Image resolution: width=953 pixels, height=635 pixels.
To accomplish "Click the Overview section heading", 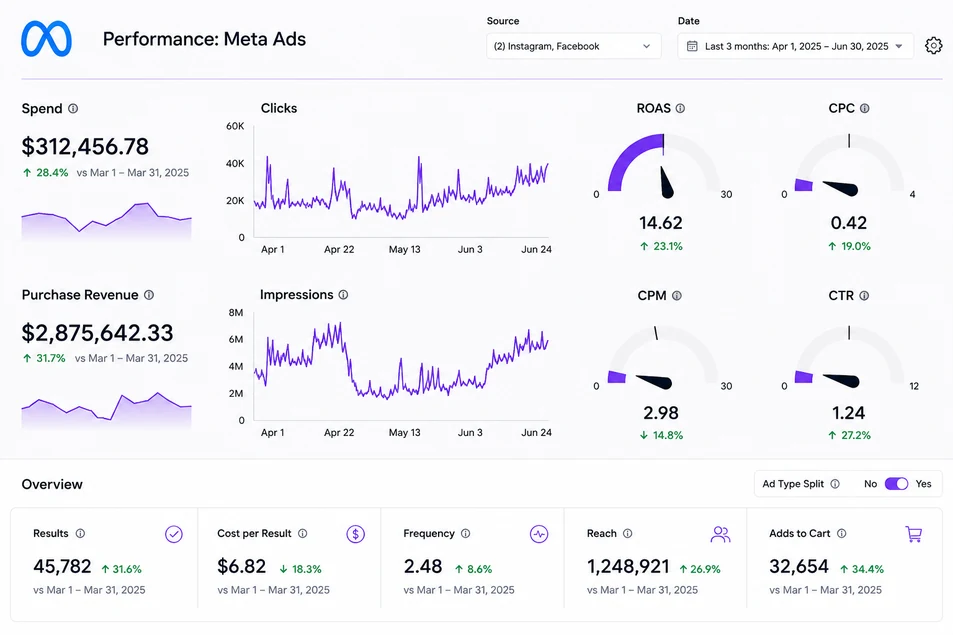I will click(52, 484).
